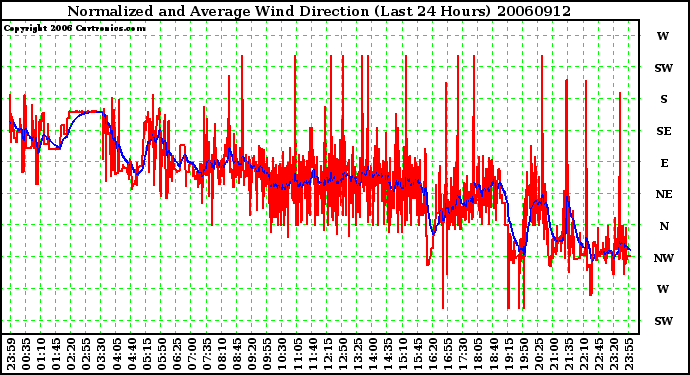Select the 'E' direction axis label
This screenshot has width=690, height=375.
point(664,163)
